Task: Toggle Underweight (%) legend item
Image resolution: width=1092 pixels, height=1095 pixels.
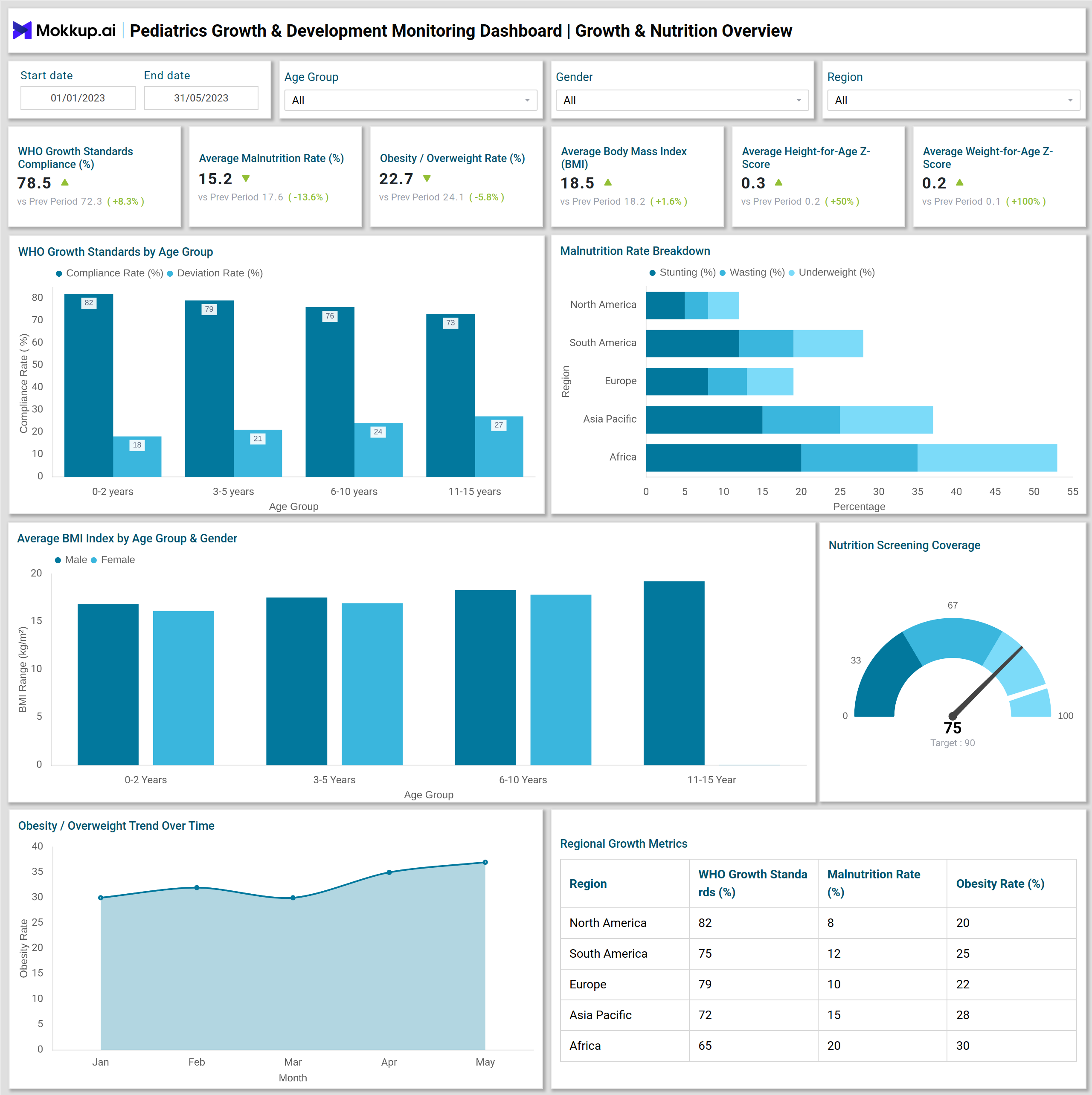Action: click(x=832, y=272)
